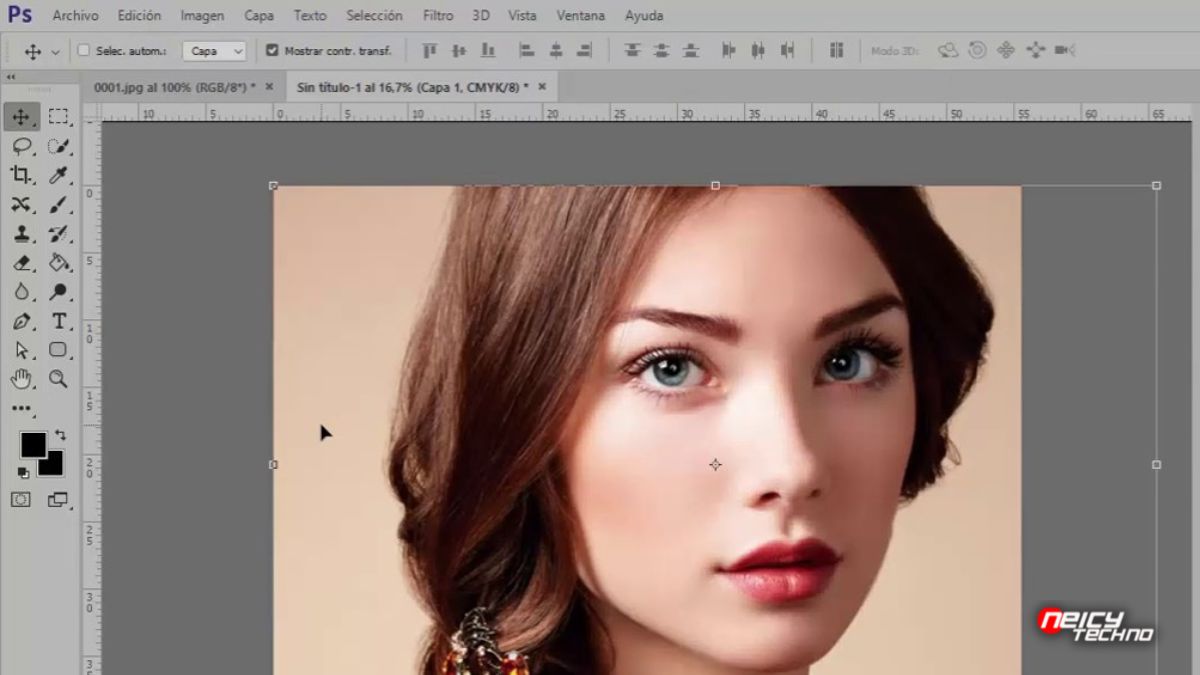Viewport: 1200px width, 675px height.
Task: Align vertical centers of layers
Action: [x=459, y=50]
